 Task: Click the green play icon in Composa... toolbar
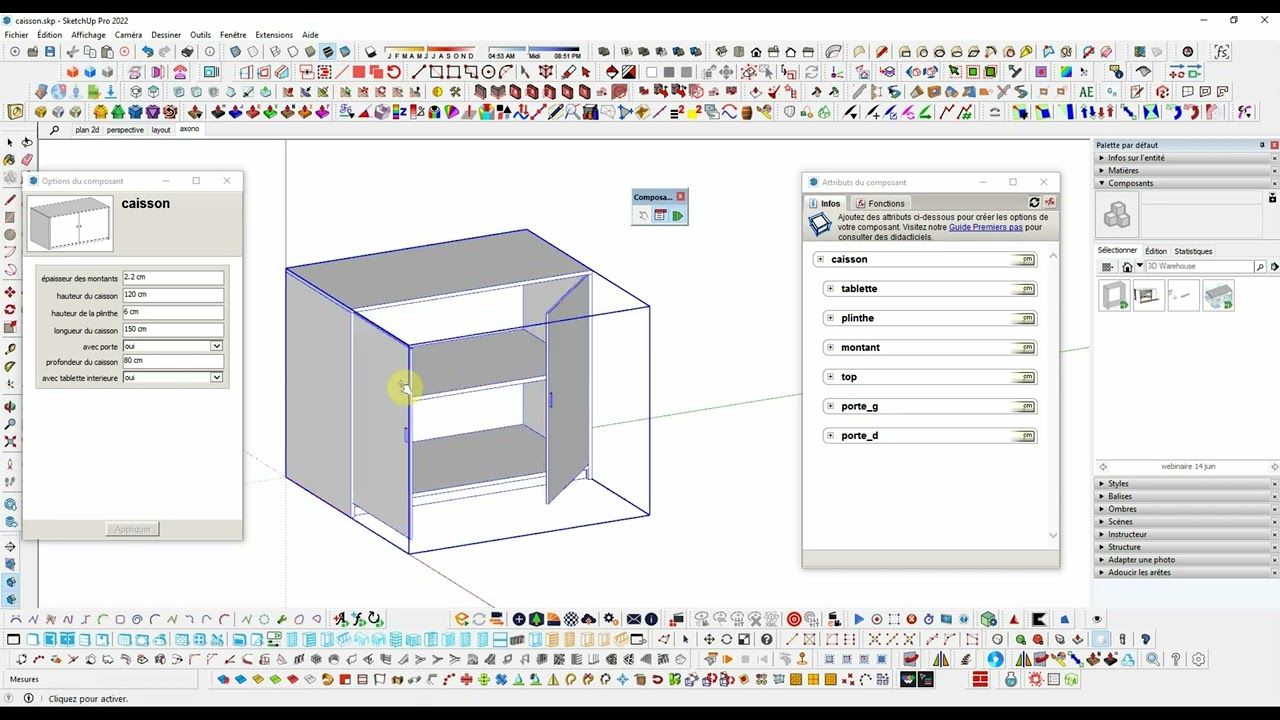(678, 216)
